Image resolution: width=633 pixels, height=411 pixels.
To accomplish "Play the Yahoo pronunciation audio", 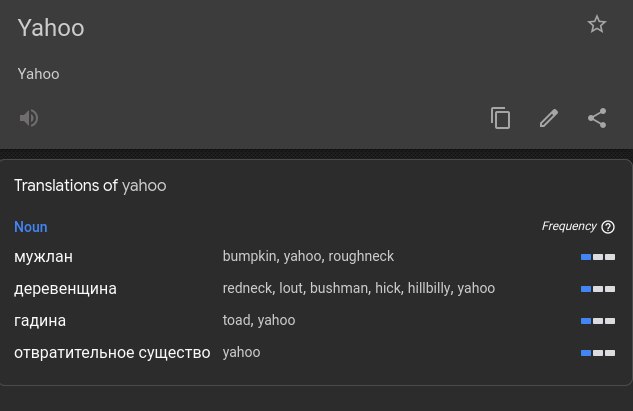I will point(29,118).
